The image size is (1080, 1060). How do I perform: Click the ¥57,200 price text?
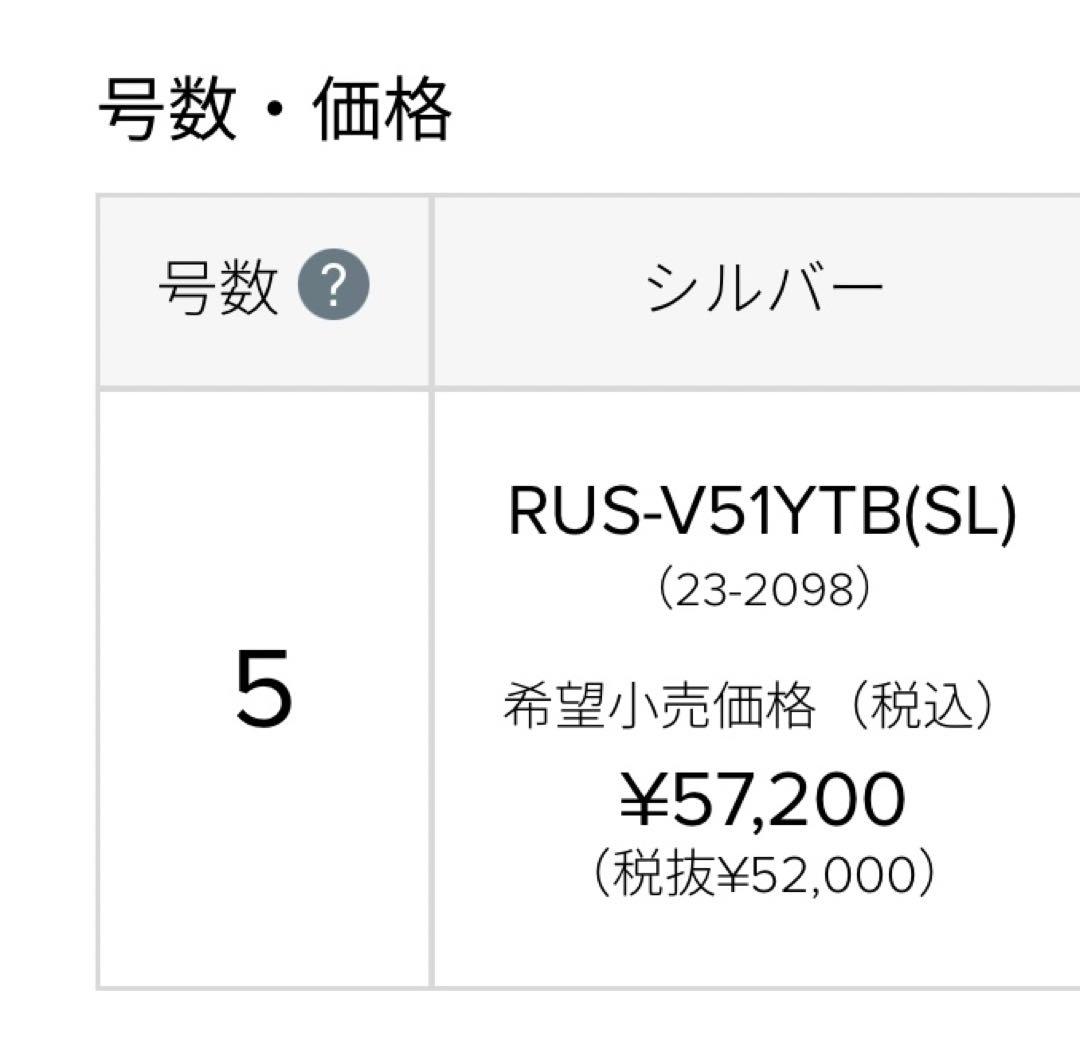763,798
